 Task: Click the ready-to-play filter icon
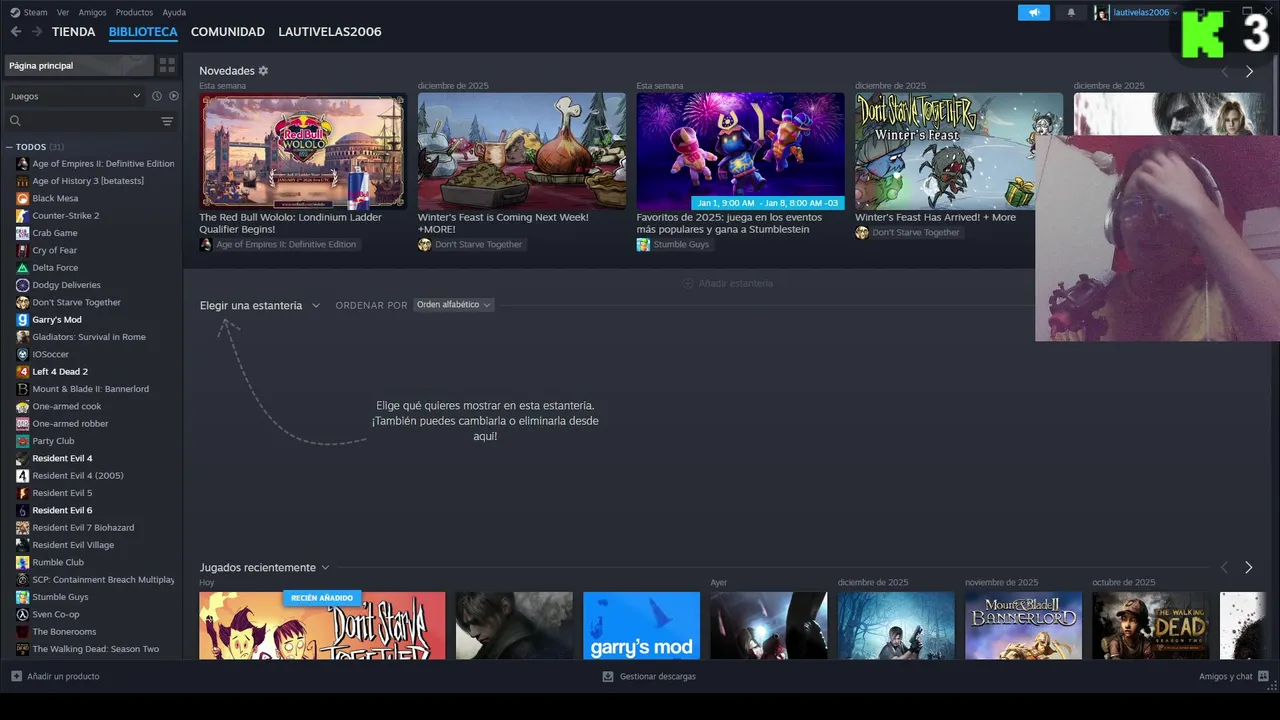(x=173, y=96)
